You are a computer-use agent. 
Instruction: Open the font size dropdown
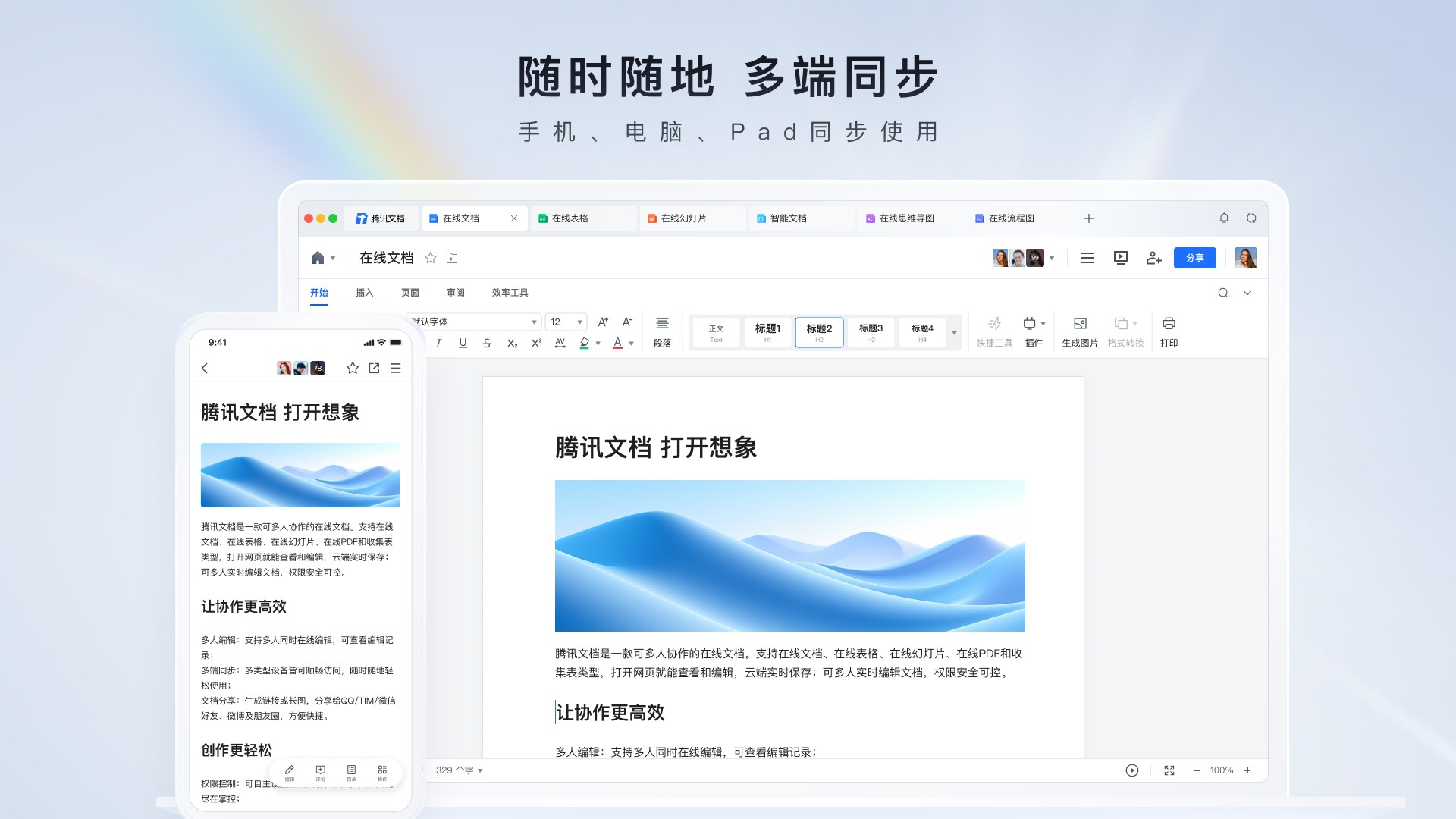(580, 322)
